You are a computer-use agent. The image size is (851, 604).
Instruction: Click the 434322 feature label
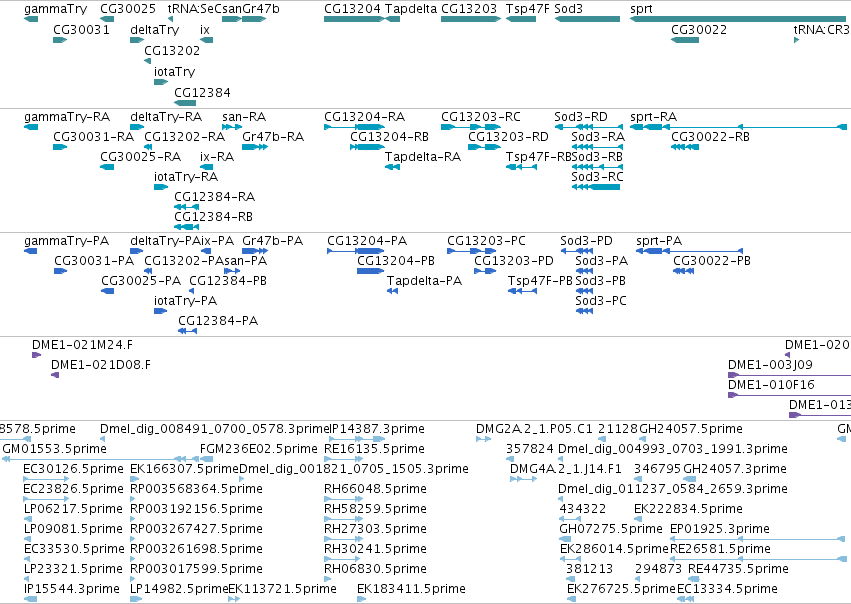click(x=582, y=509)
